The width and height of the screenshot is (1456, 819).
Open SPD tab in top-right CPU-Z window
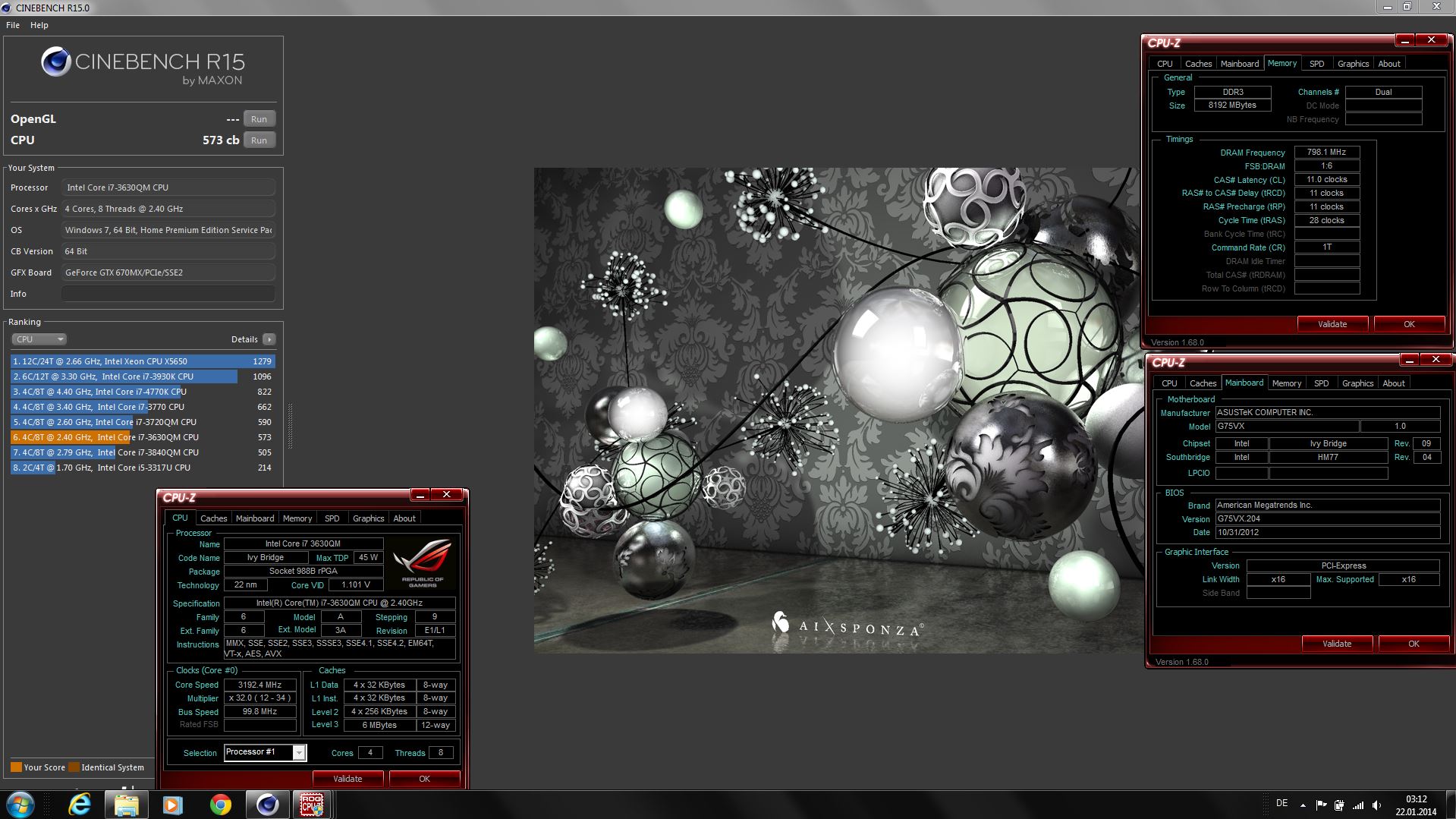click(1317, 64)
